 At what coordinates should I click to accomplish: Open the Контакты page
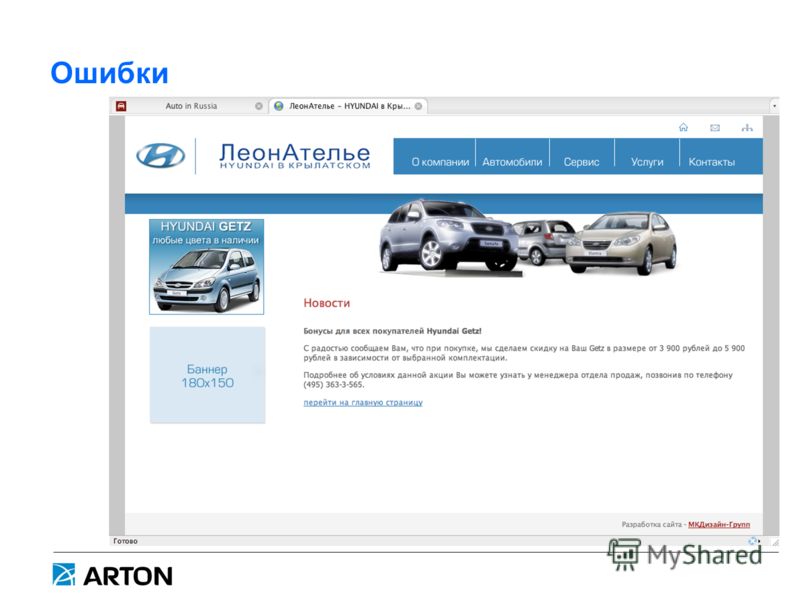coord(712,162)
